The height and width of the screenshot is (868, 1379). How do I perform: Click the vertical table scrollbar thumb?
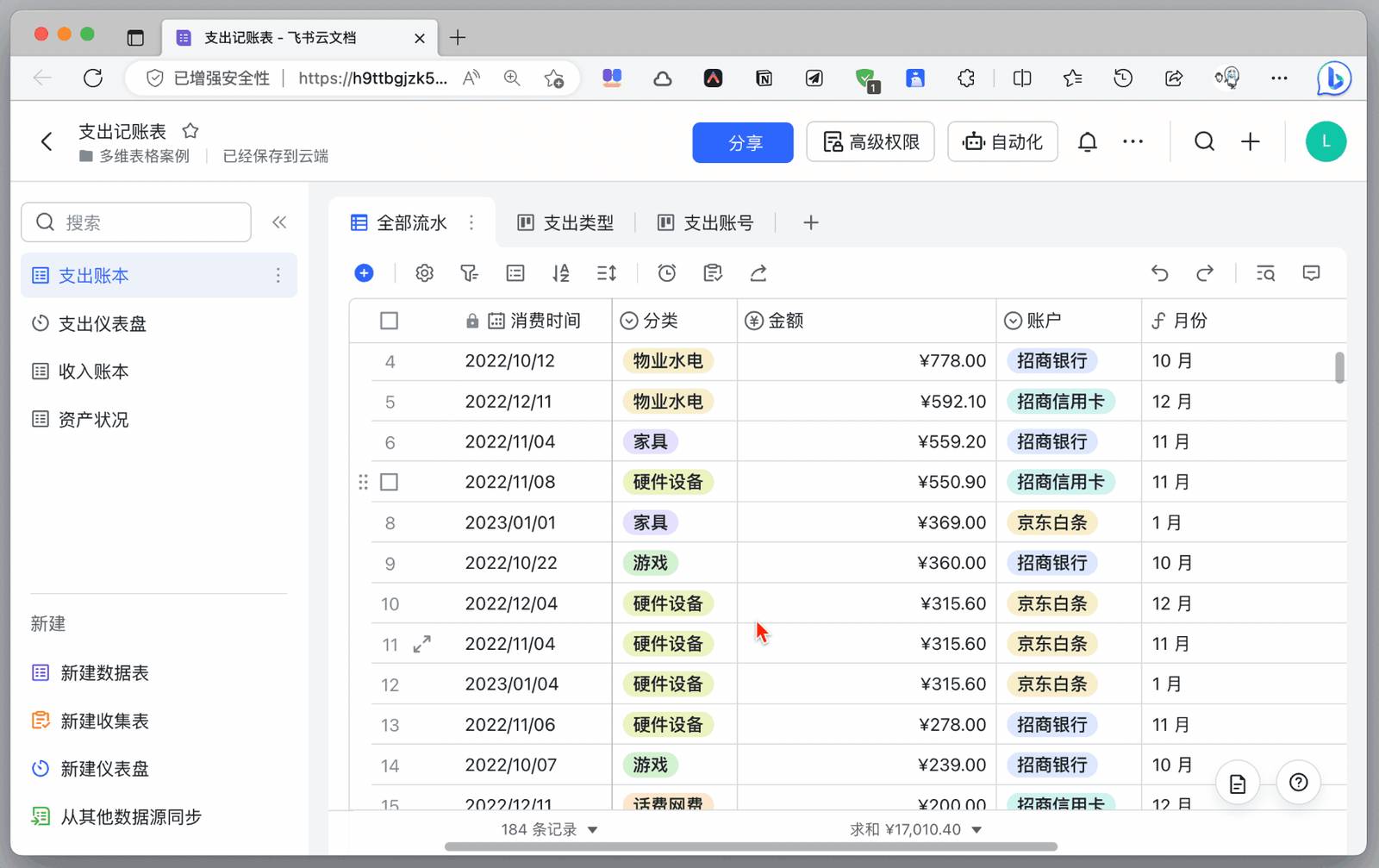click(1339, 366)
